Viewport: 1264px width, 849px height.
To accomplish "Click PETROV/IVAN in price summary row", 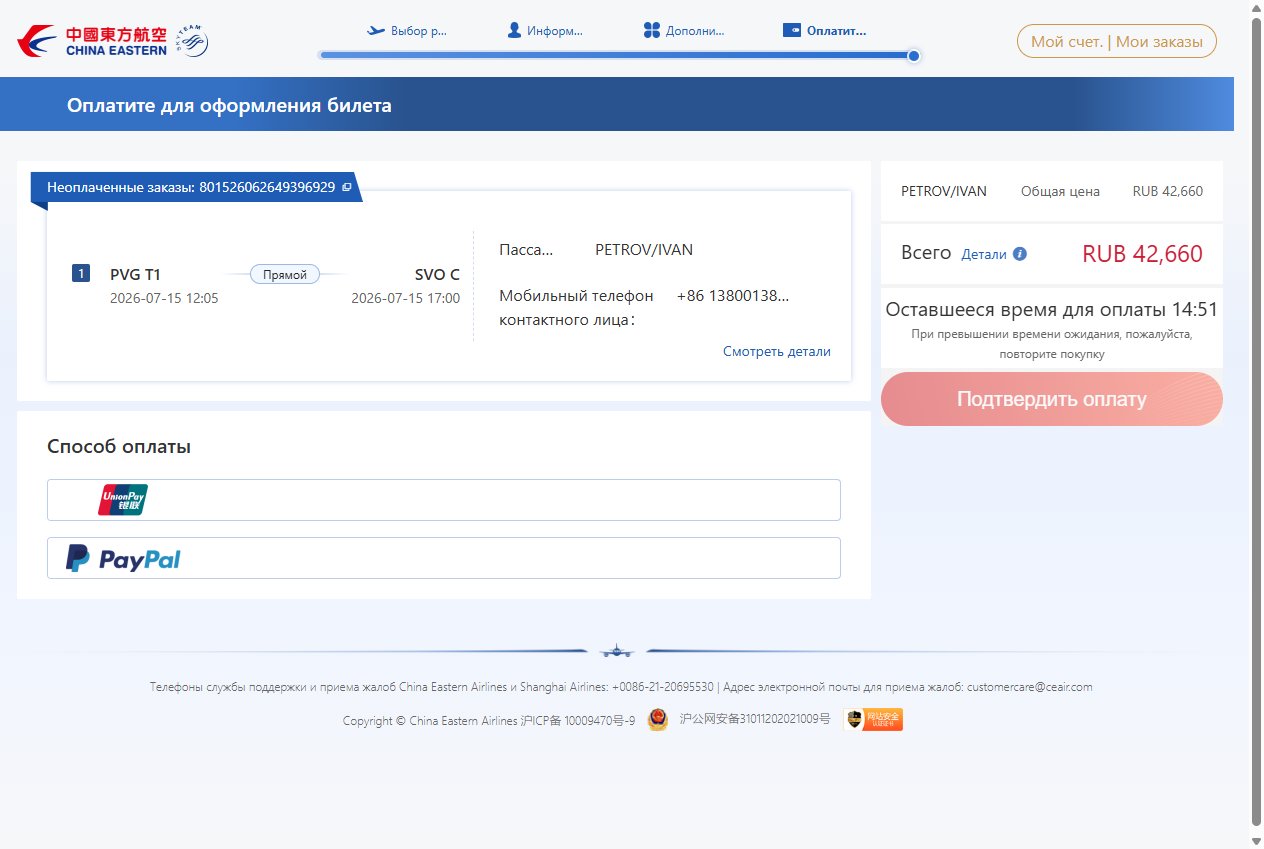I will point(944,191).
